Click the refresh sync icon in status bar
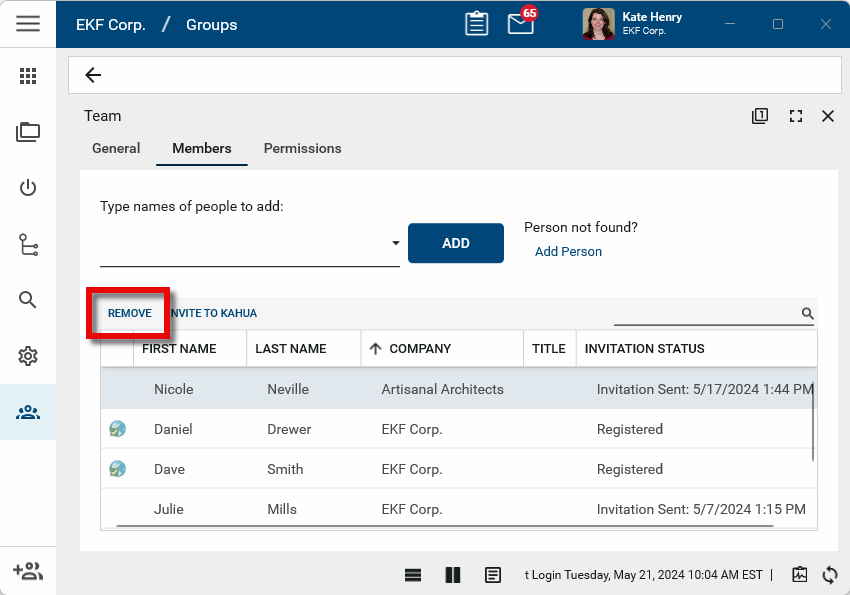The image size is (850, 595). pyautogui.click(x=829, y=575)
